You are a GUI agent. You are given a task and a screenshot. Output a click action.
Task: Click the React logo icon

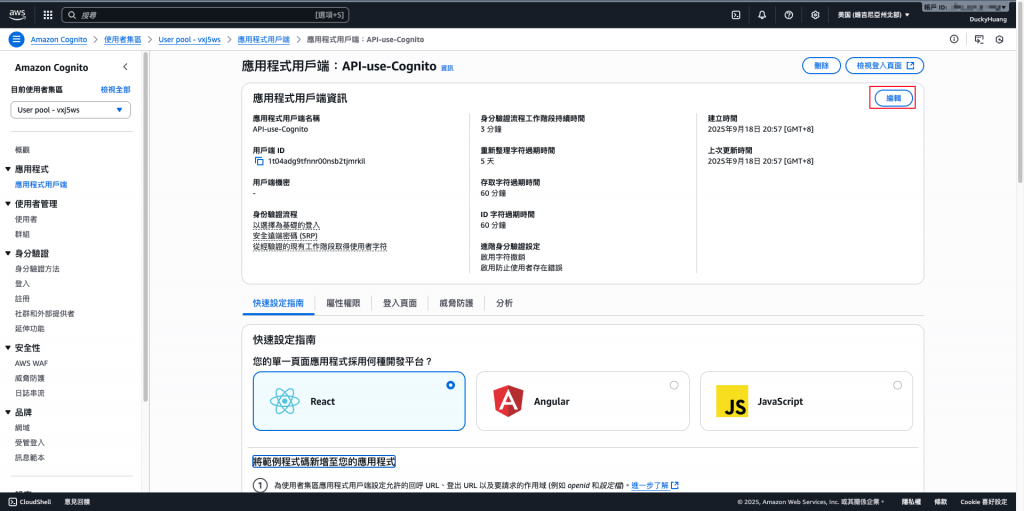pyautogui.click(x=284, y=401)
